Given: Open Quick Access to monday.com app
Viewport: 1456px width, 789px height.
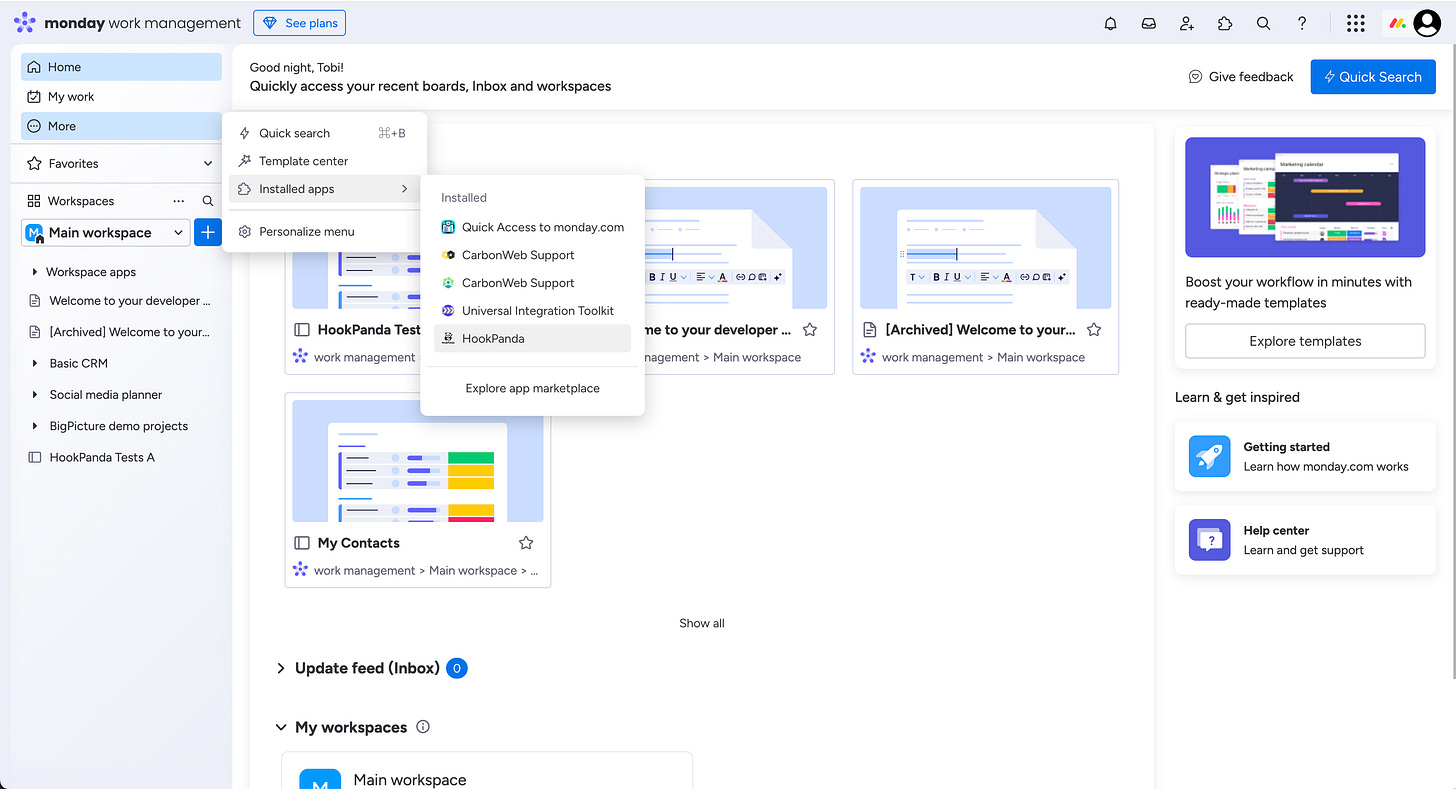Looking at the screenshot, I should click(532, 227).
